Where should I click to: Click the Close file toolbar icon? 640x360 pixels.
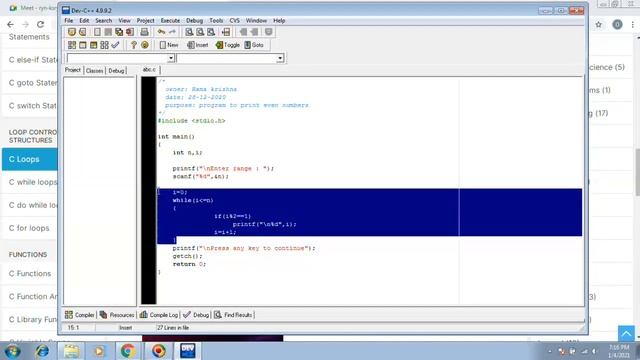tap(130, 32)
